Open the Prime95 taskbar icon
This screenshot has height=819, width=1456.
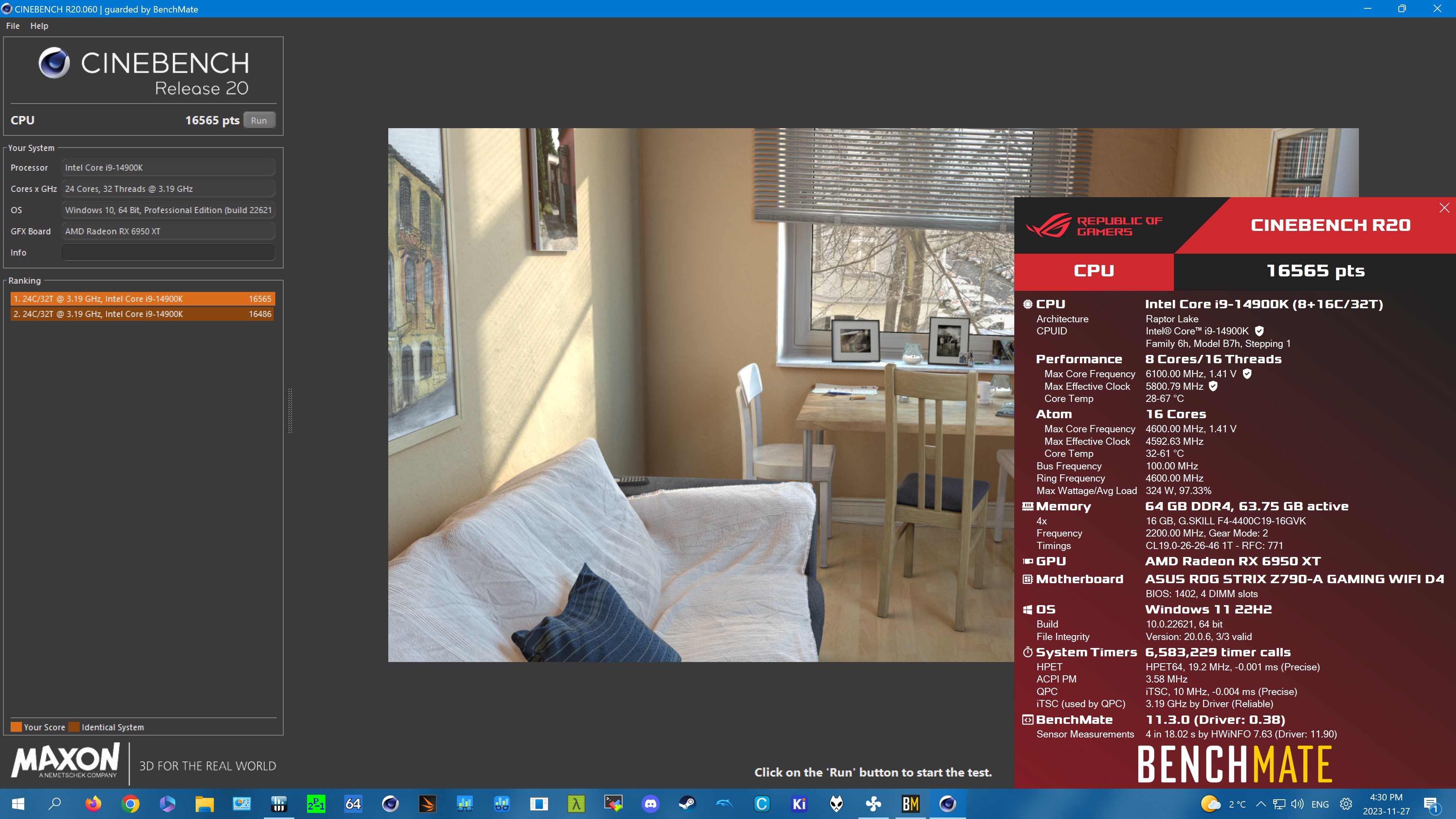click(x=316, y=804)
